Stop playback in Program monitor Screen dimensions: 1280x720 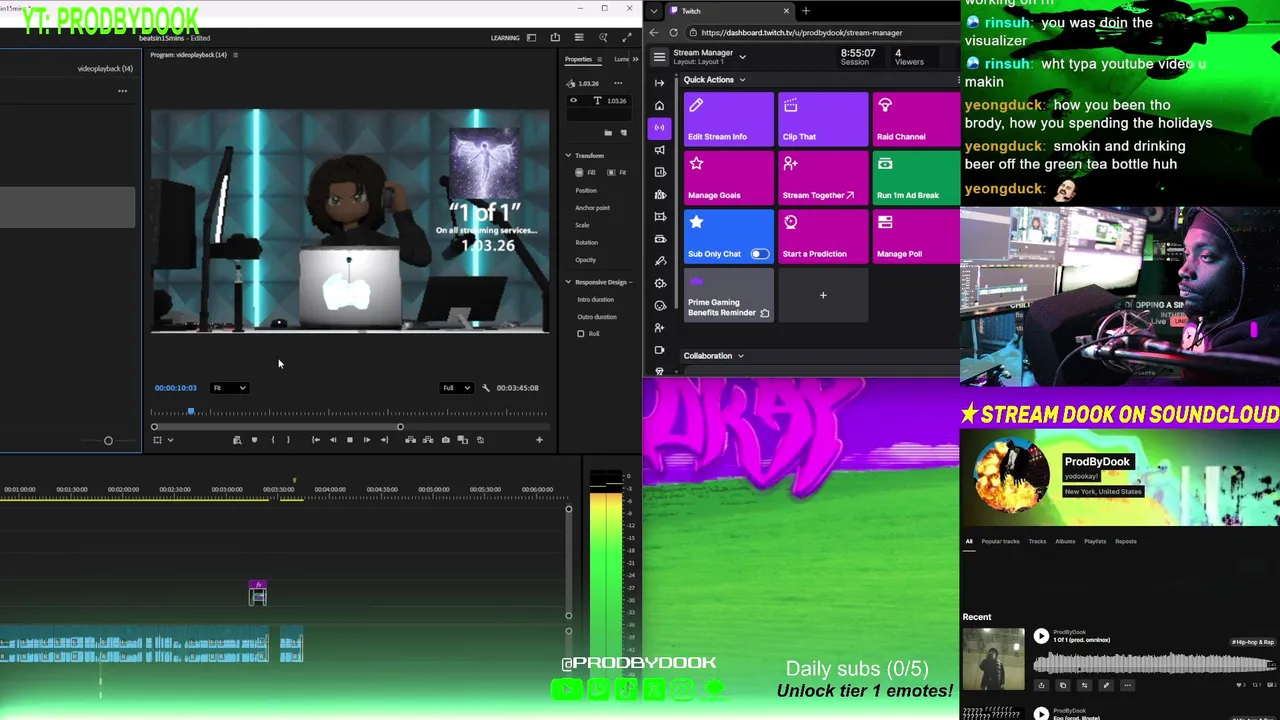tap(349, 440)
